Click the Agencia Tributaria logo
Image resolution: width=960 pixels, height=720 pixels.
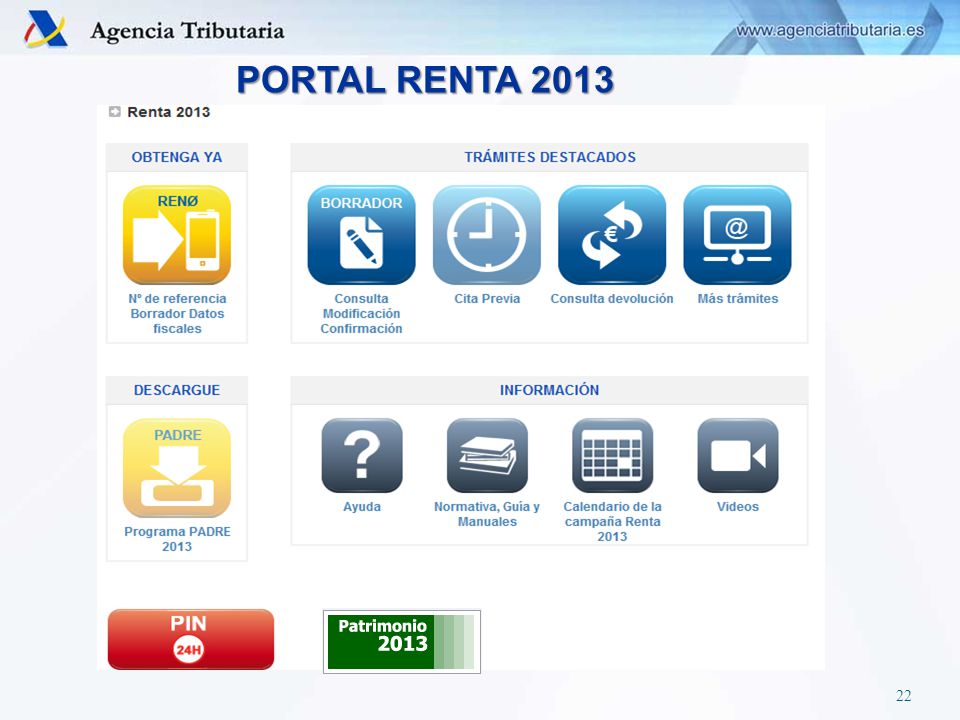click(45, 29)
